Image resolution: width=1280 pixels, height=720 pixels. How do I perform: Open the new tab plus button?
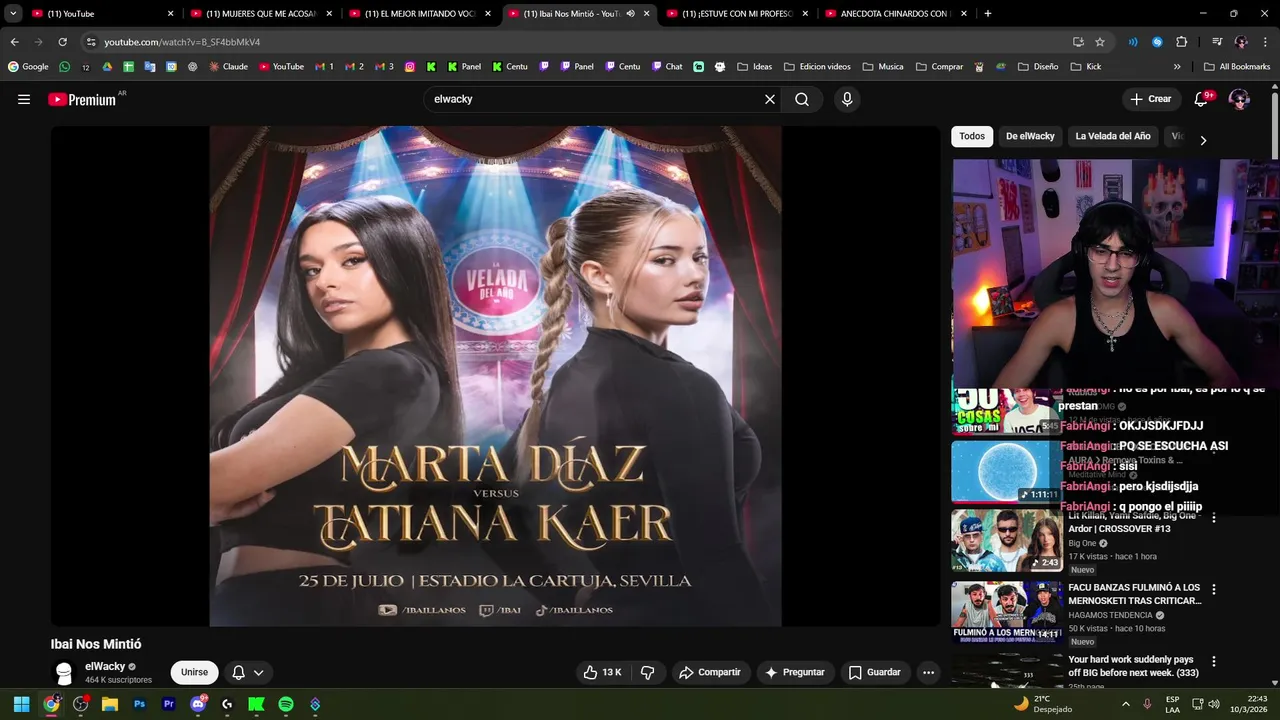(988, 14)
